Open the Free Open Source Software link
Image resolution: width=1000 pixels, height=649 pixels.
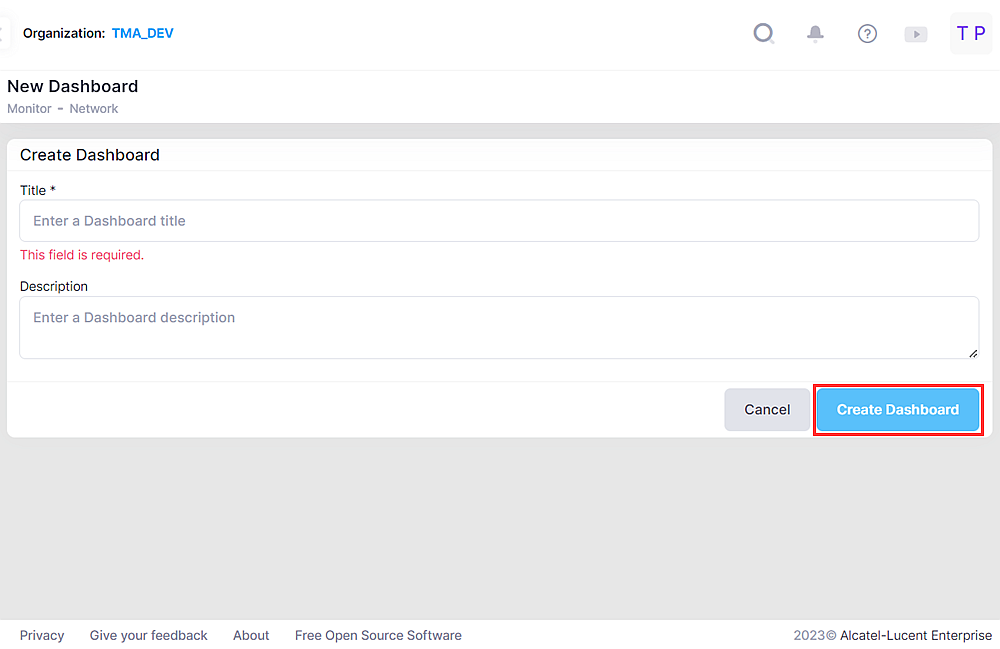[378, 635]
